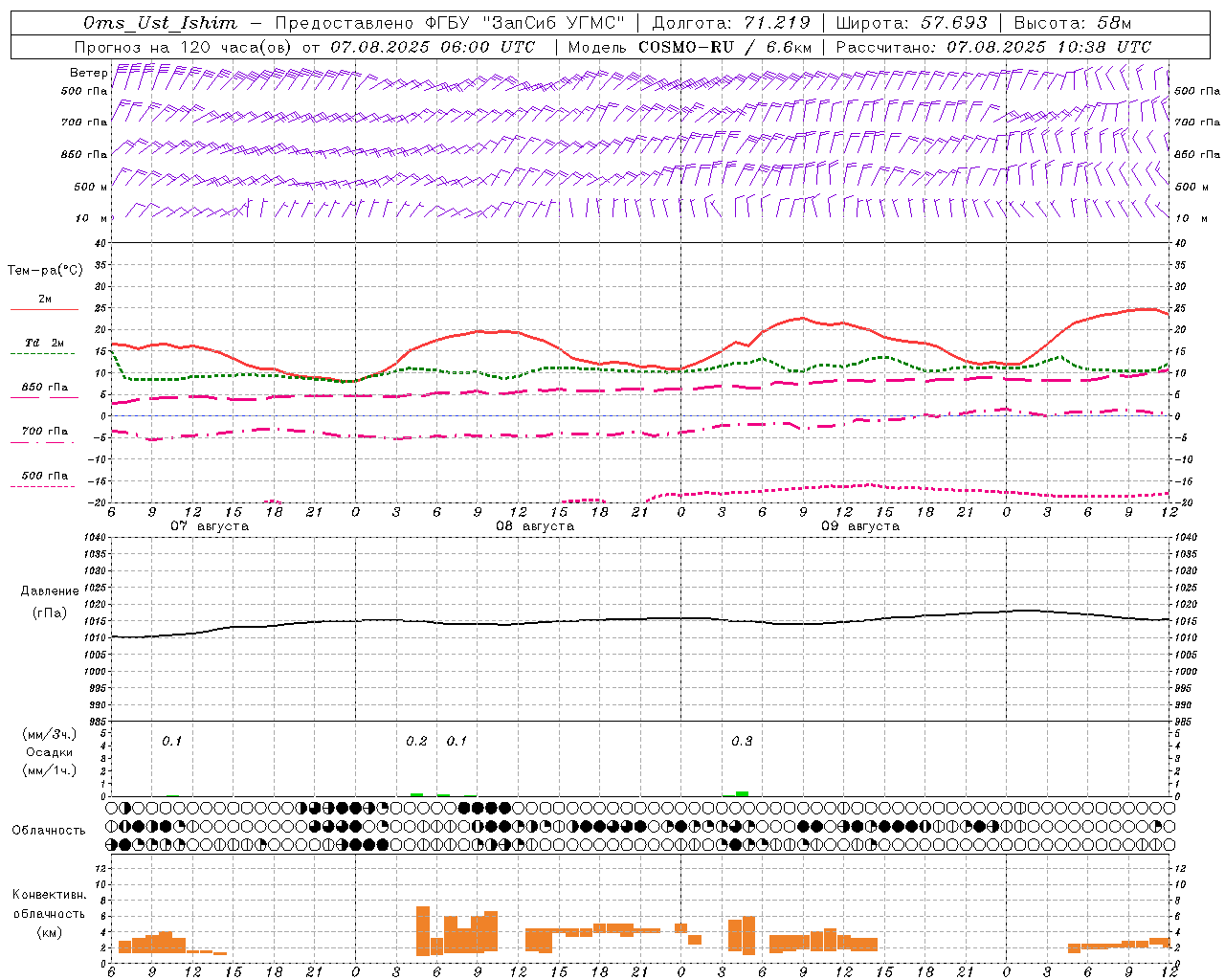The height and width of the screenshot is (980, 1225).
Task: Click the Осадки precipitation panel label
Action: pyautogui.click(x=50, y=752)
